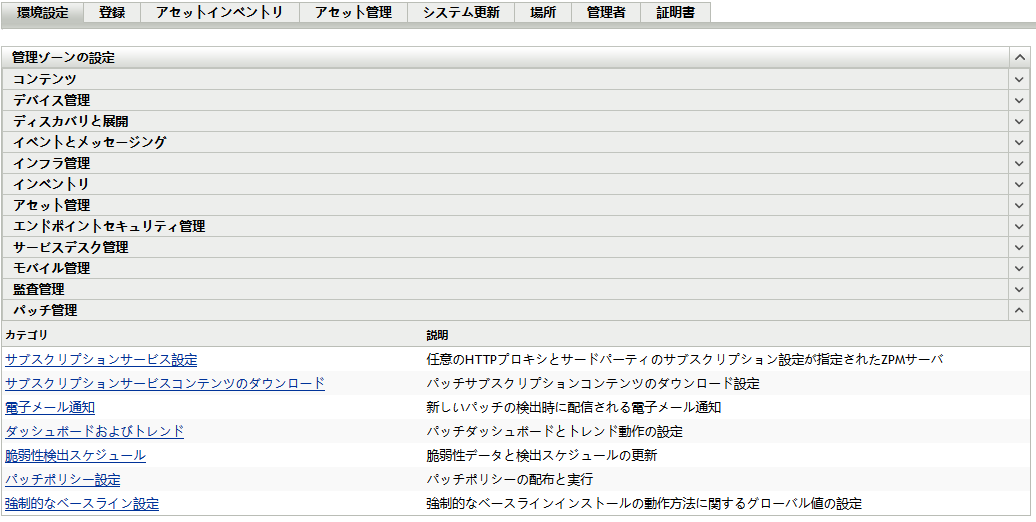The image size is (1036, 522).
Task: Click description 新しいパッチの検出時に配信される電子メール通知
Action: pos(574,408)
